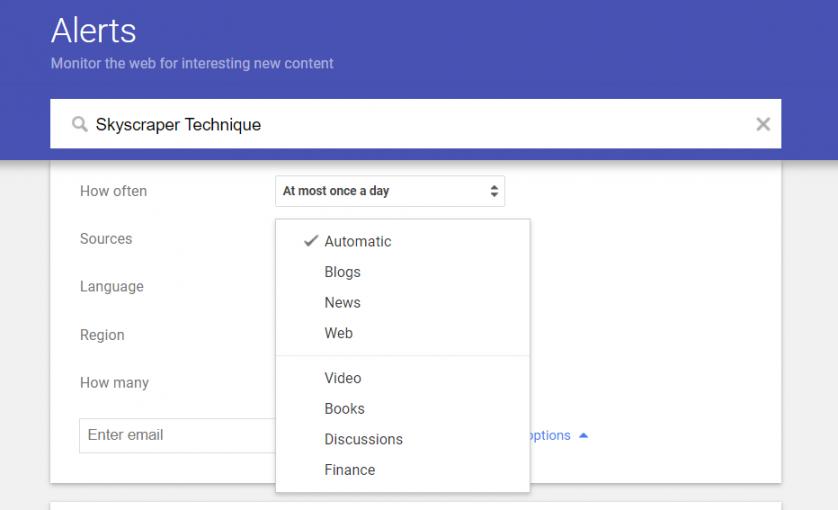This screenshot has height=510, width=838.
Task: Choose Video in the sources list
Action: tap(342, 378)
